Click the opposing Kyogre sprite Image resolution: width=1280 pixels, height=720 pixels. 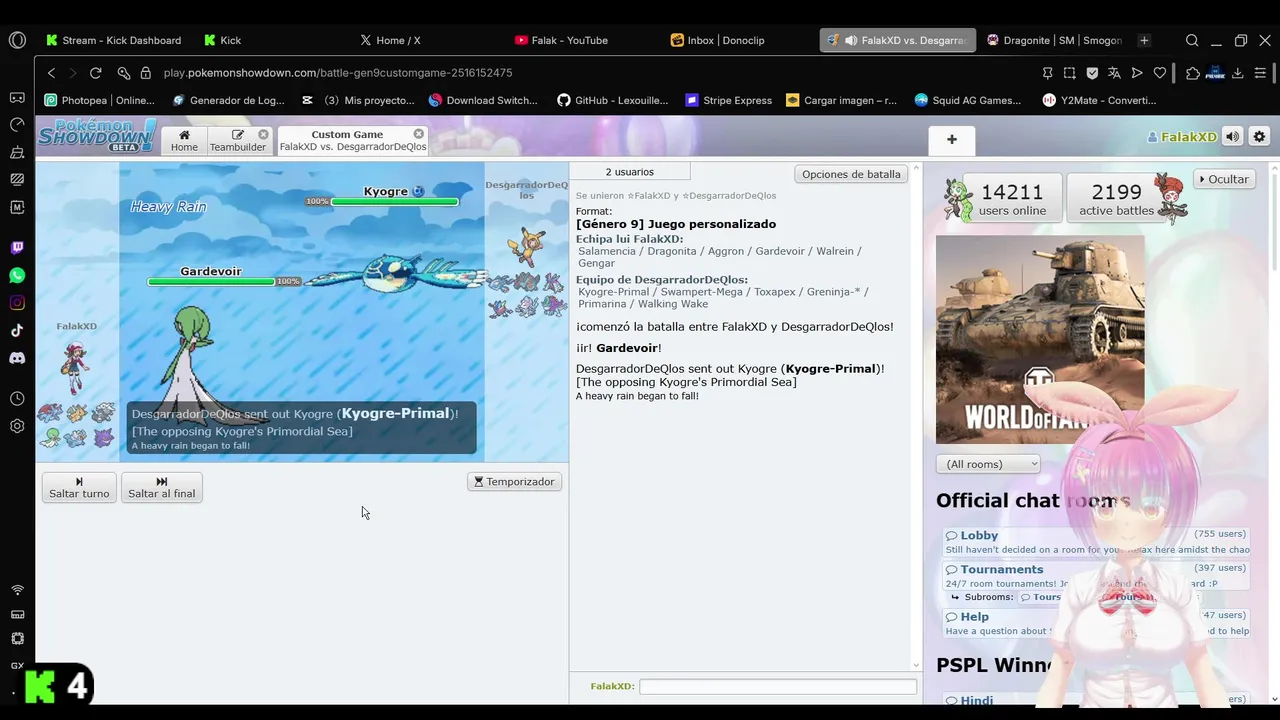395,273
